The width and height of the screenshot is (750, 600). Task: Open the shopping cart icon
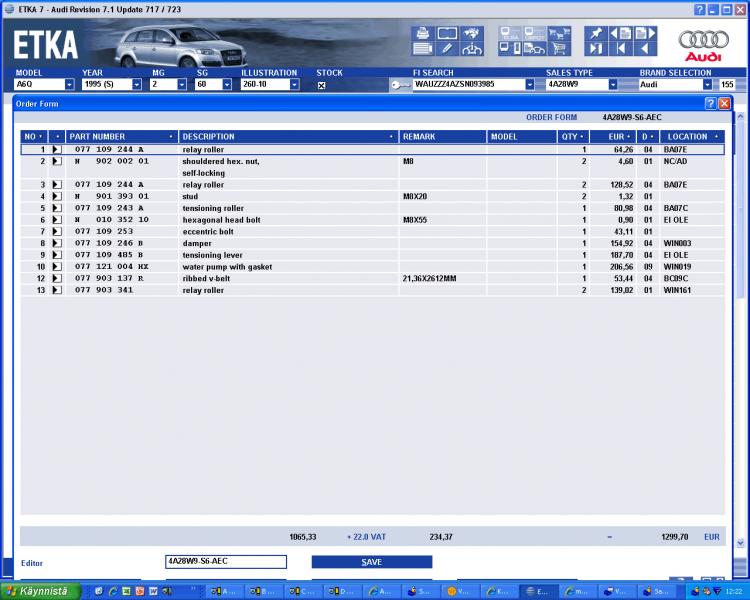point(559,48)
